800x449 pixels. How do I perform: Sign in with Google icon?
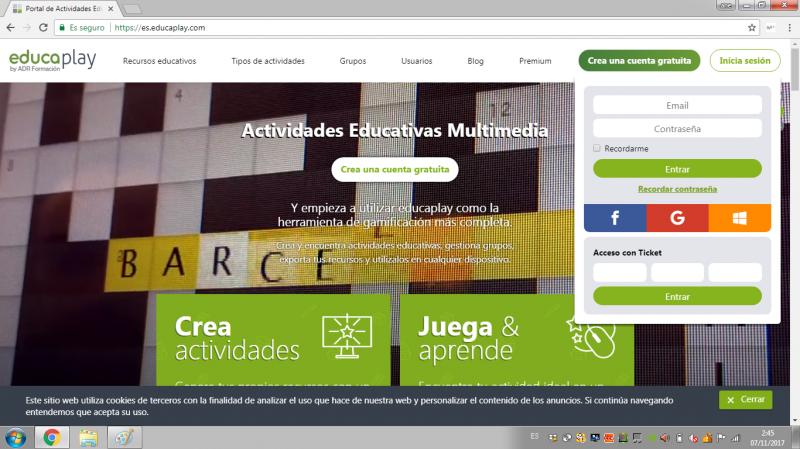677,218
